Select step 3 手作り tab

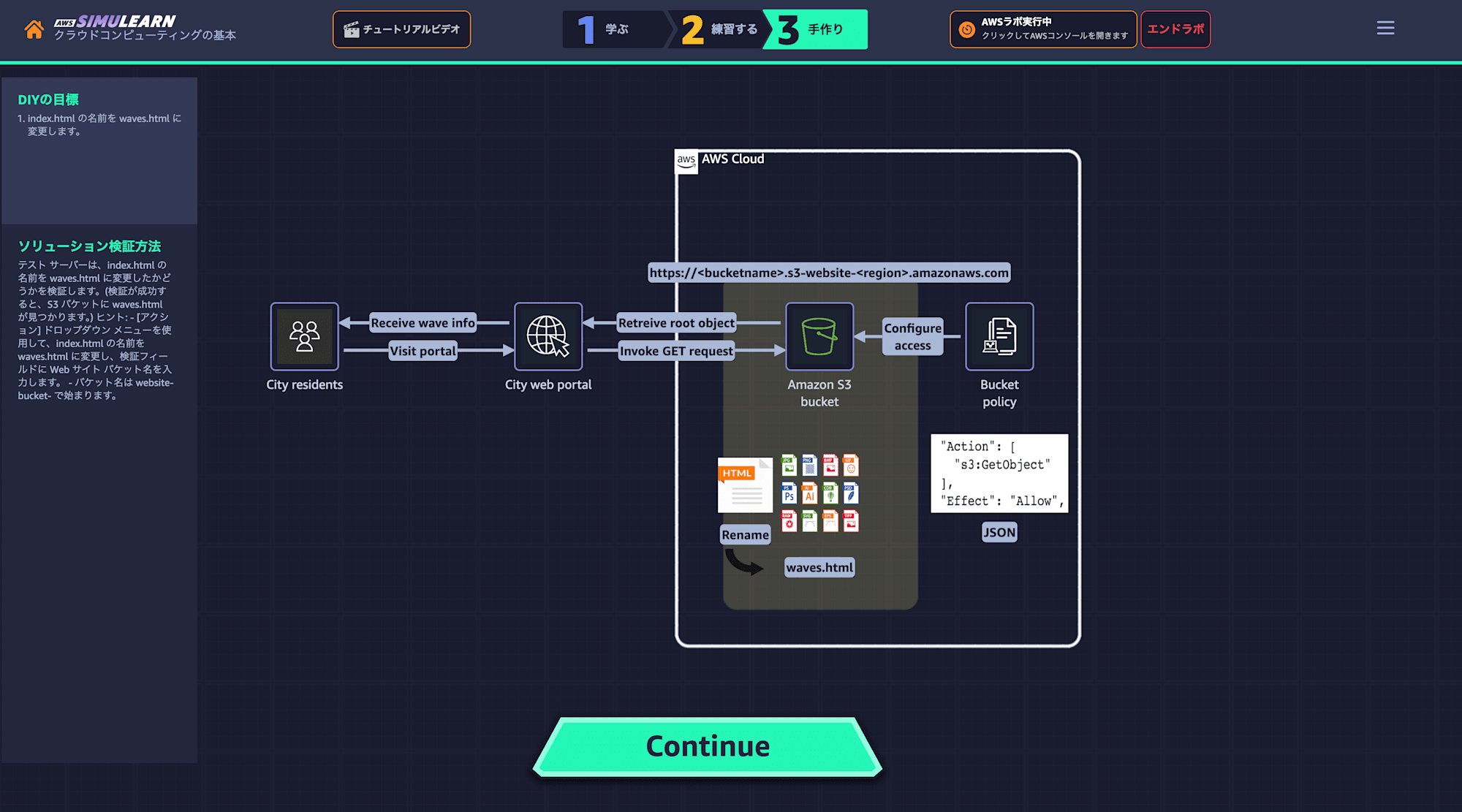point(816,29)
